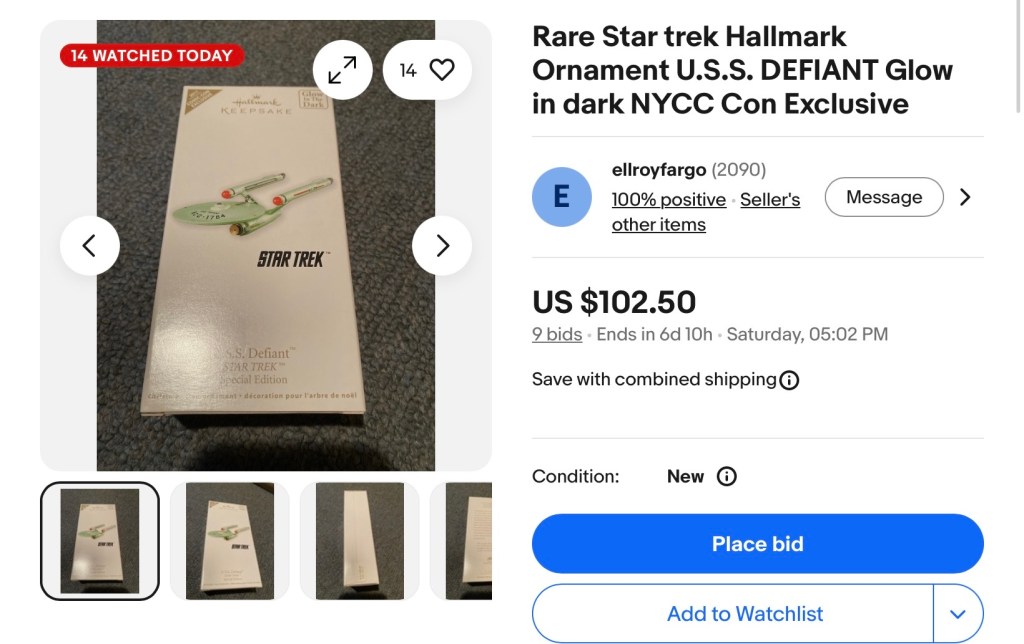
Task: Select the second ornament thumbnail
Action: 230,541
